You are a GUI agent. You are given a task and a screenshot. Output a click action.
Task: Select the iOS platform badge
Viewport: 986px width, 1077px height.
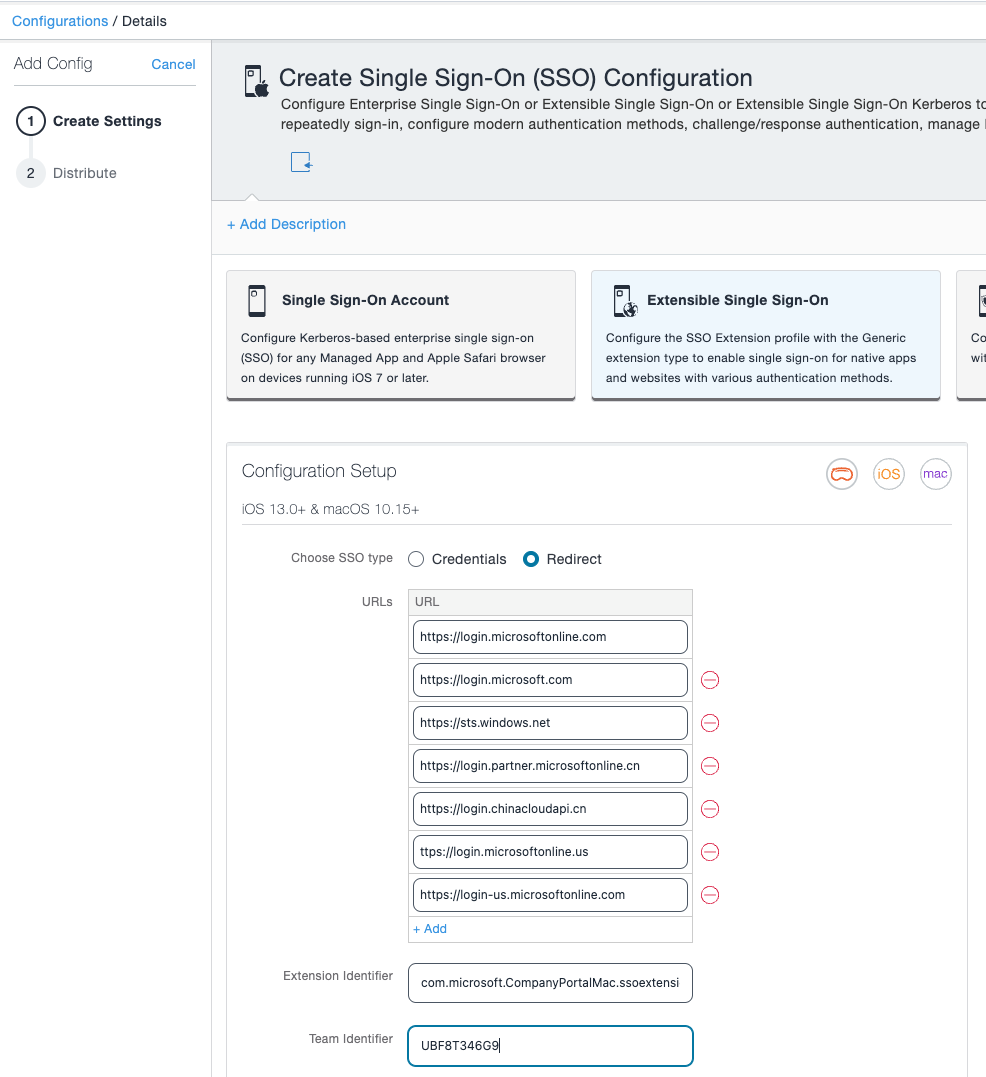[888, 474]
